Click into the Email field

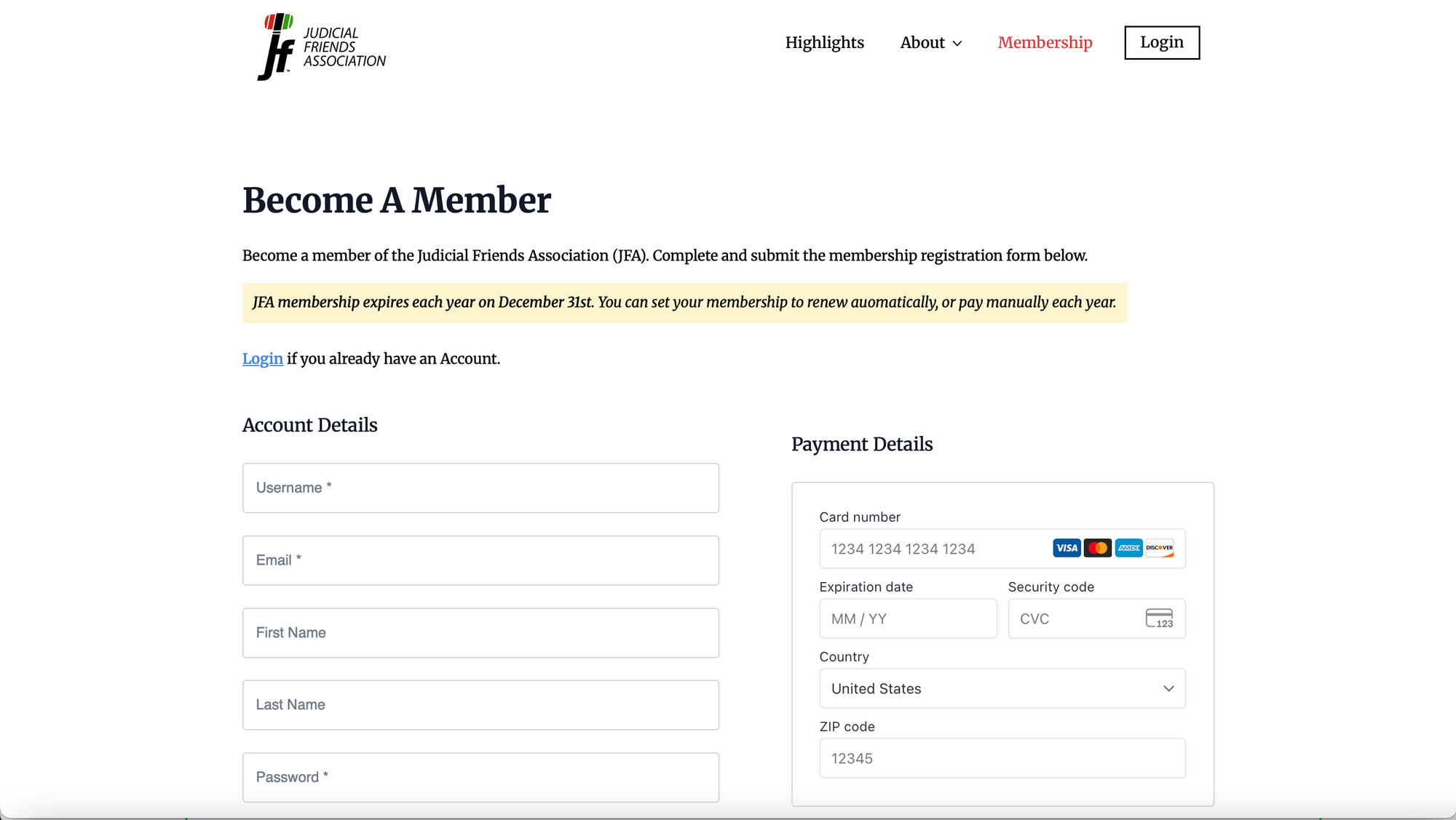click(480, 560)
